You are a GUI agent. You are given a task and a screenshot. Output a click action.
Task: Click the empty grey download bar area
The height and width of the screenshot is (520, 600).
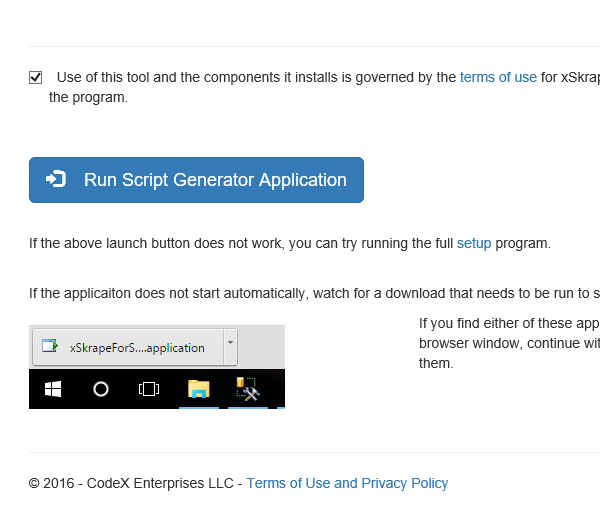(262, 347)
